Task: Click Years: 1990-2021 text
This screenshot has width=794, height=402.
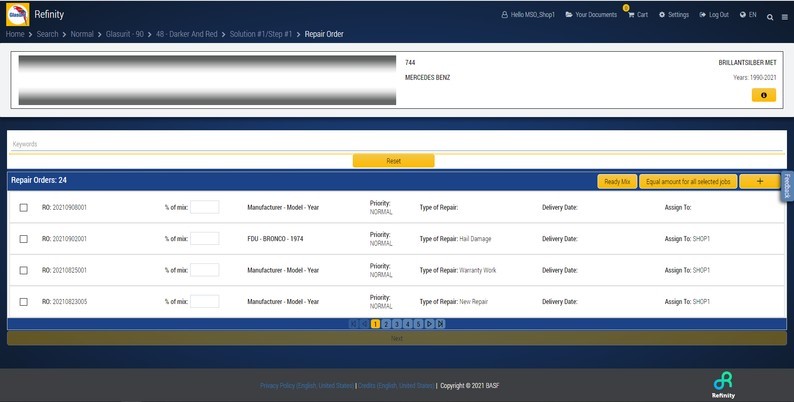Action: tap(755, 78)
